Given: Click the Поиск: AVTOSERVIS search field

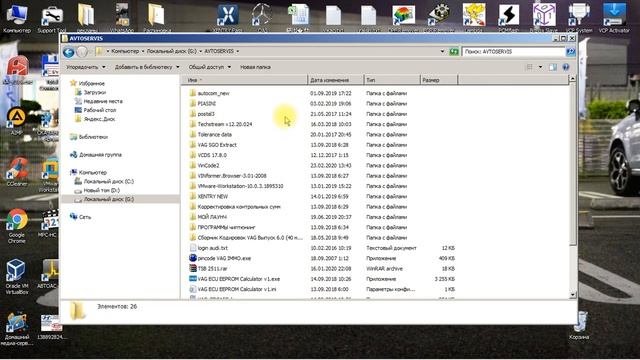Looking at the screenshot, I should click(513, 51).
